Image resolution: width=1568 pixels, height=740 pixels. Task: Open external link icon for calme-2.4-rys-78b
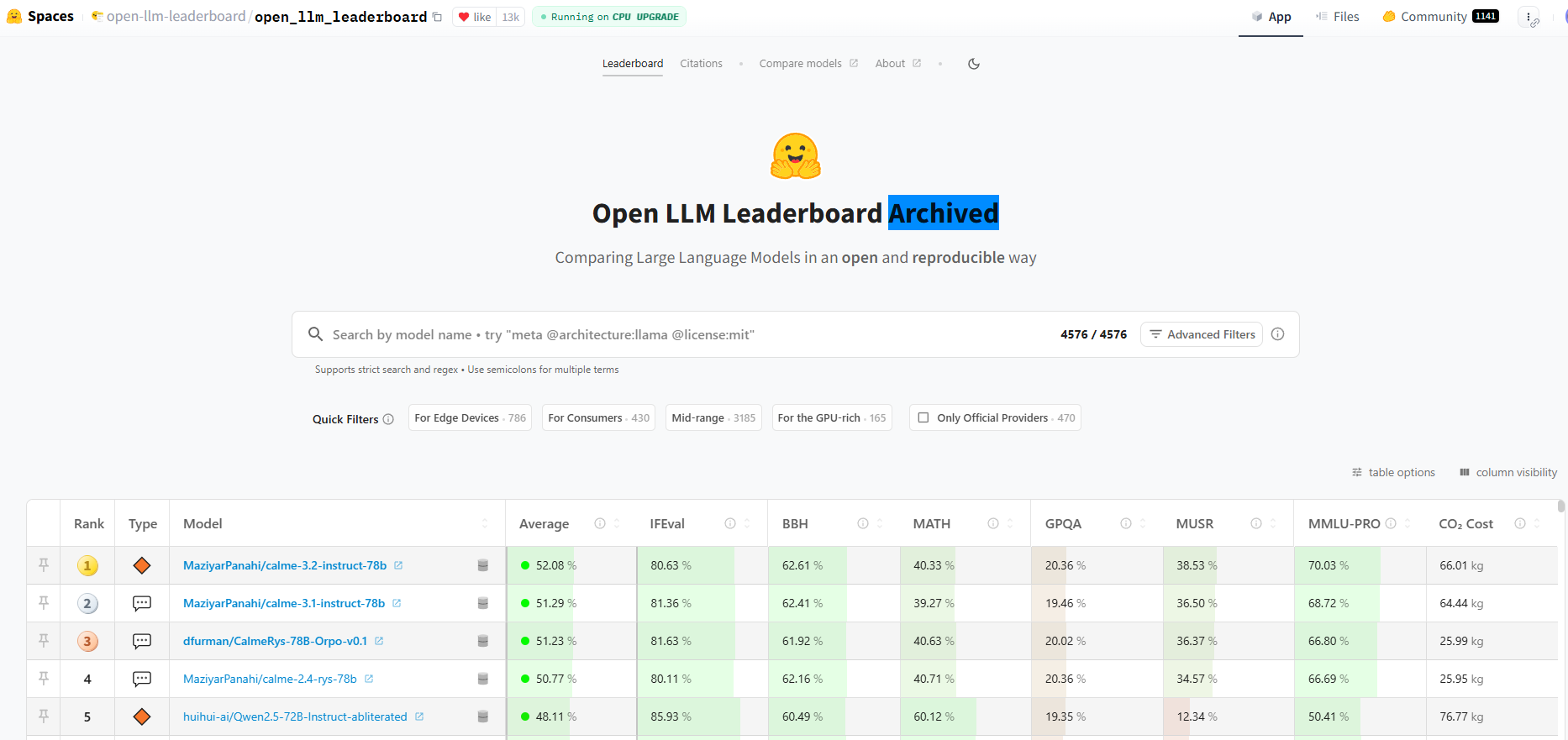[x=369, y=679]
